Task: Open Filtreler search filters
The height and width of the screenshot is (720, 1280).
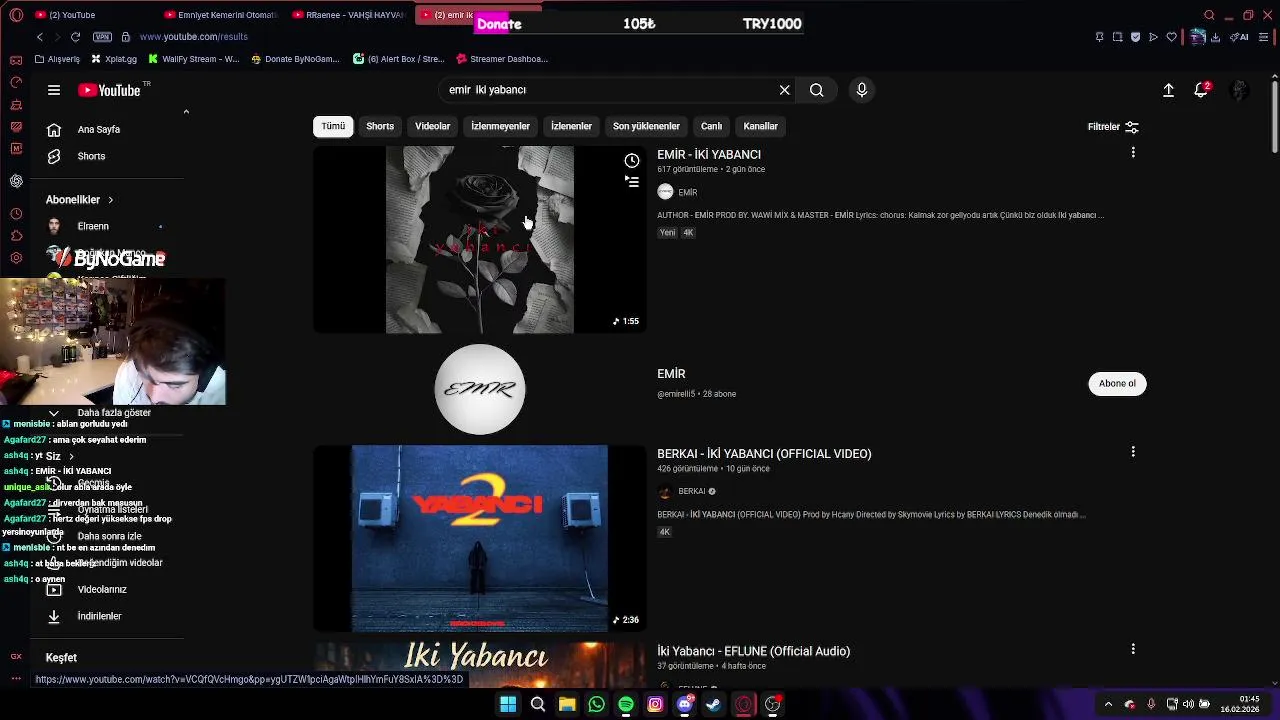Action: (x=1113, y=127)
